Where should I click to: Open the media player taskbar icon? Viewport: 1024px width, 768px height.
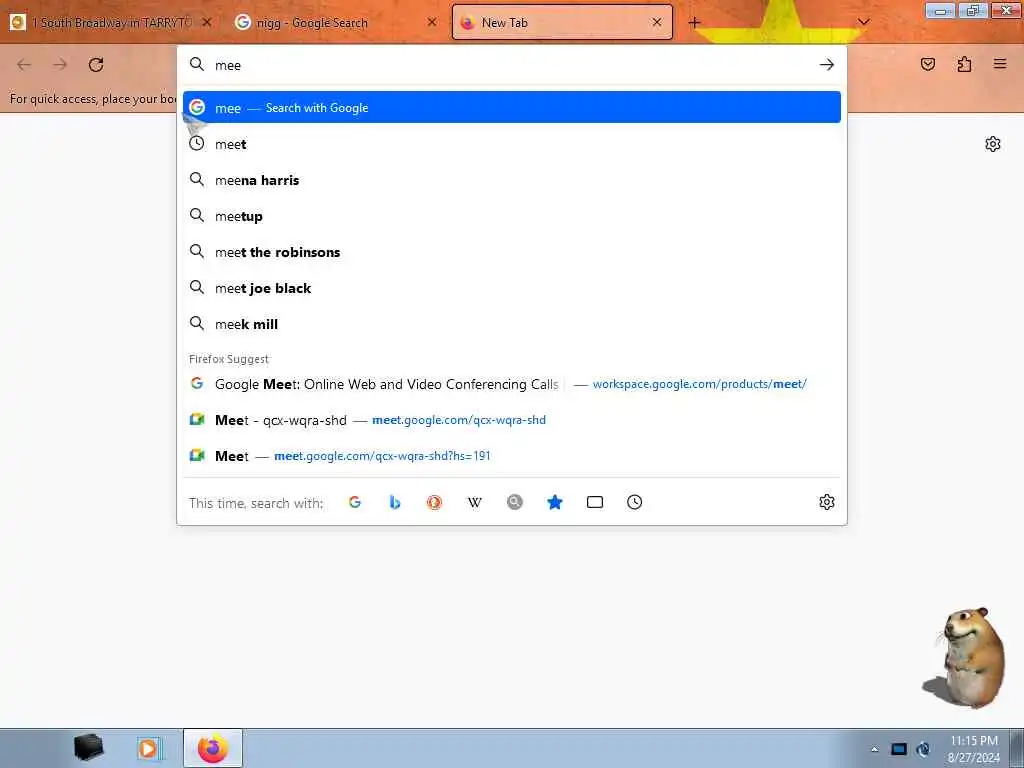pyautogui.click(x=148, y=748)
